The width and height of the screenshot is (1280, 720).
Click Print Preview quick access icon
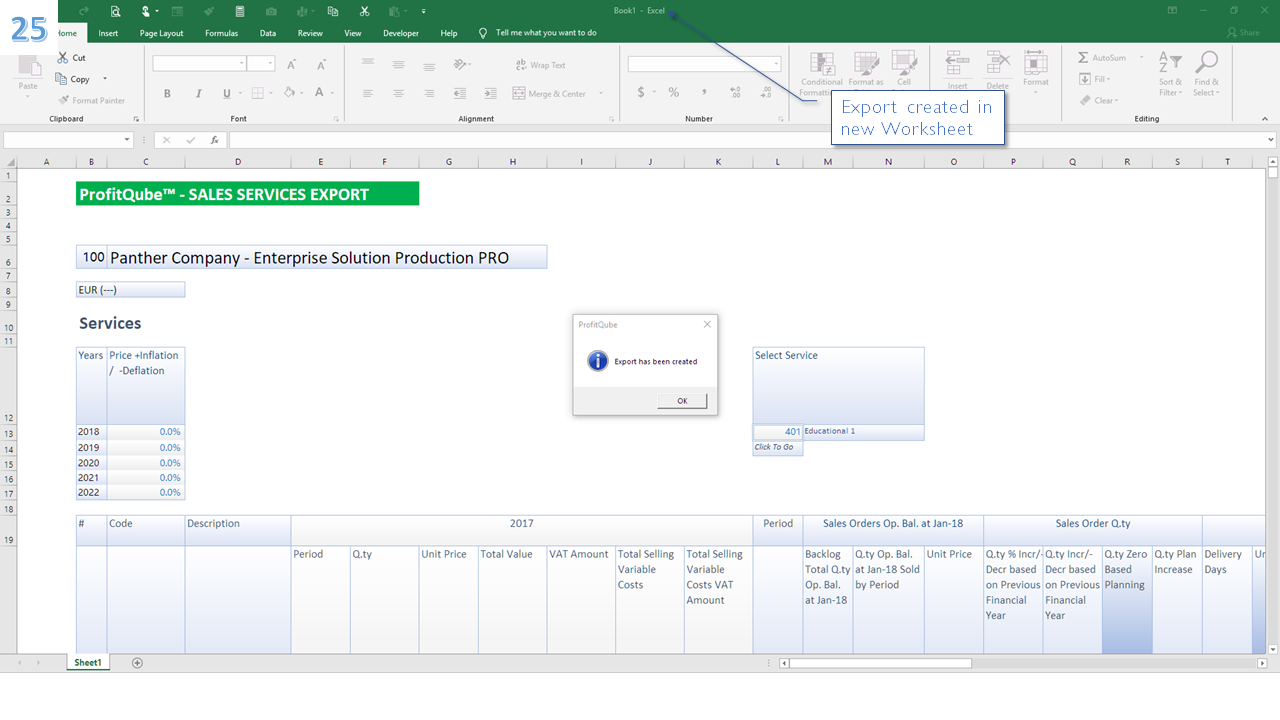(x=115, y=11)
